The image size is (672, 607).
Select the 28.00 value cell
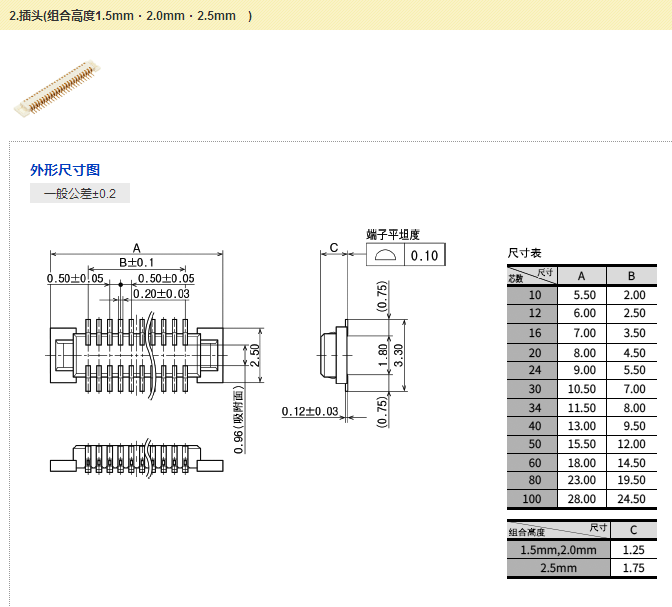point(583,498)
